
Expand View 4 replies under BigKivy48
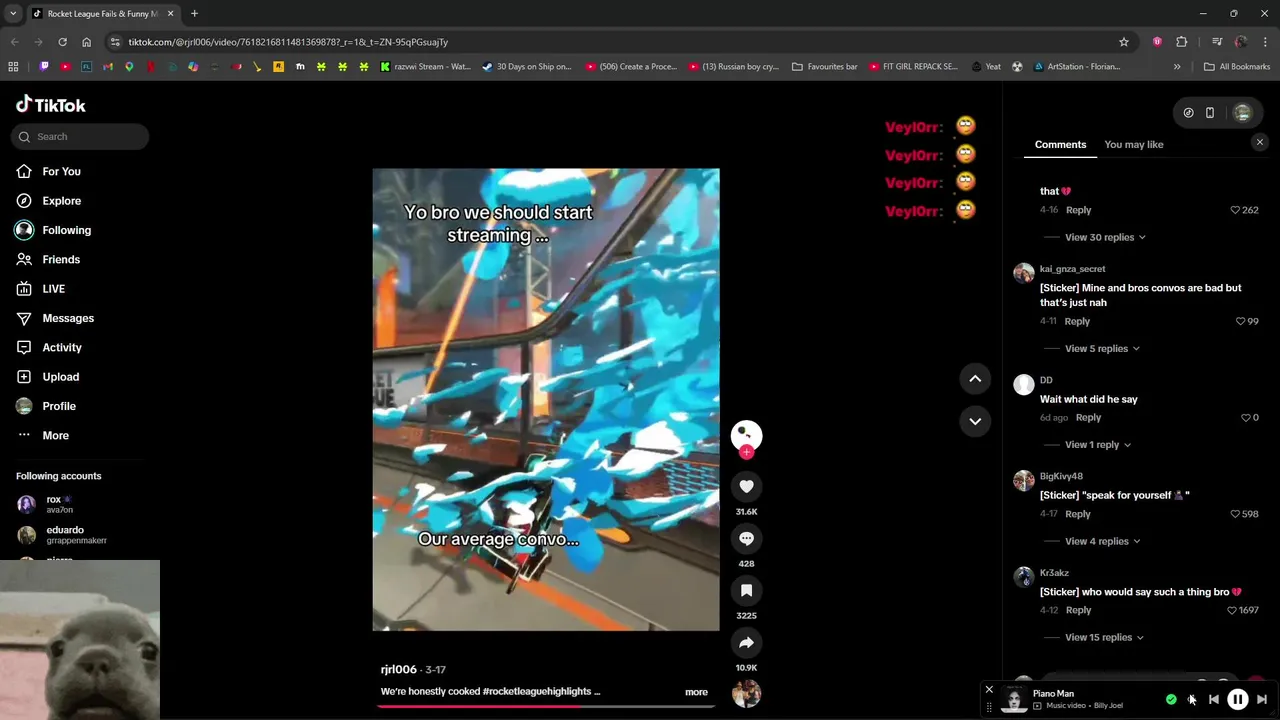(x=1102, y=542)
